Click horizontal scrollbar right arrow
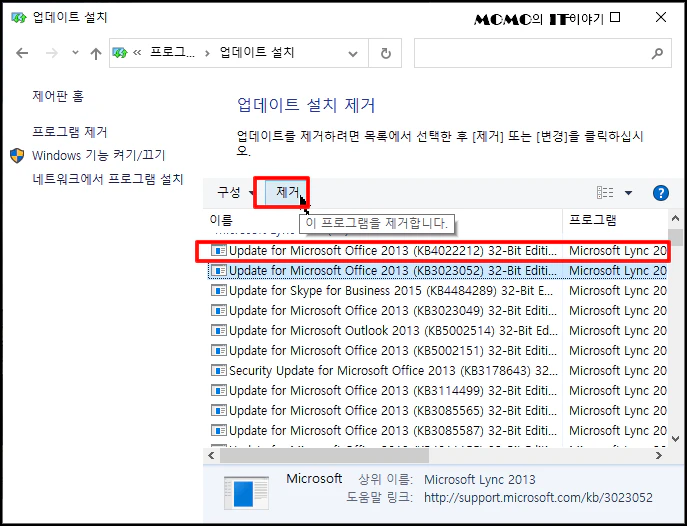This screenshot has width=687, height=526. [659, 455]
